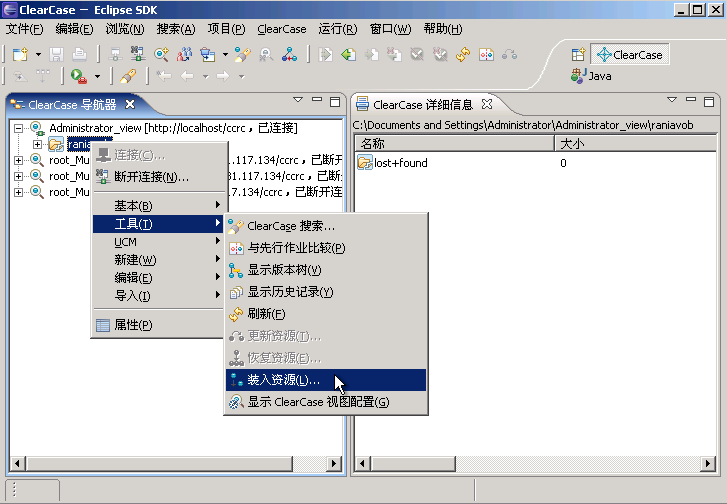Click the version tree toolbar icon
Image resolution: width=727 pixels, height=504 pixels.
point(289,55)
